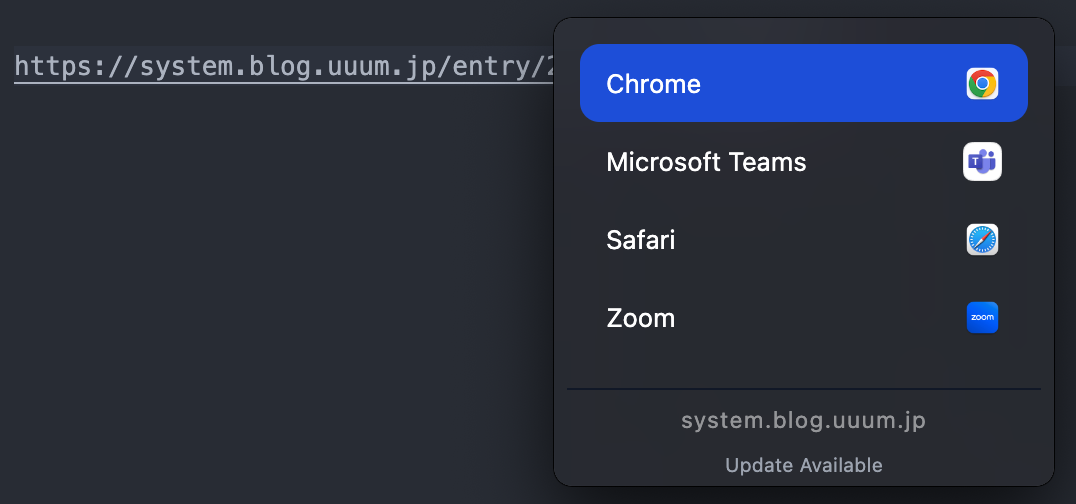Click the blue Zoom app icon
Image resolution: width=1076 pixels, height=504 pixels.
(982, 318)
